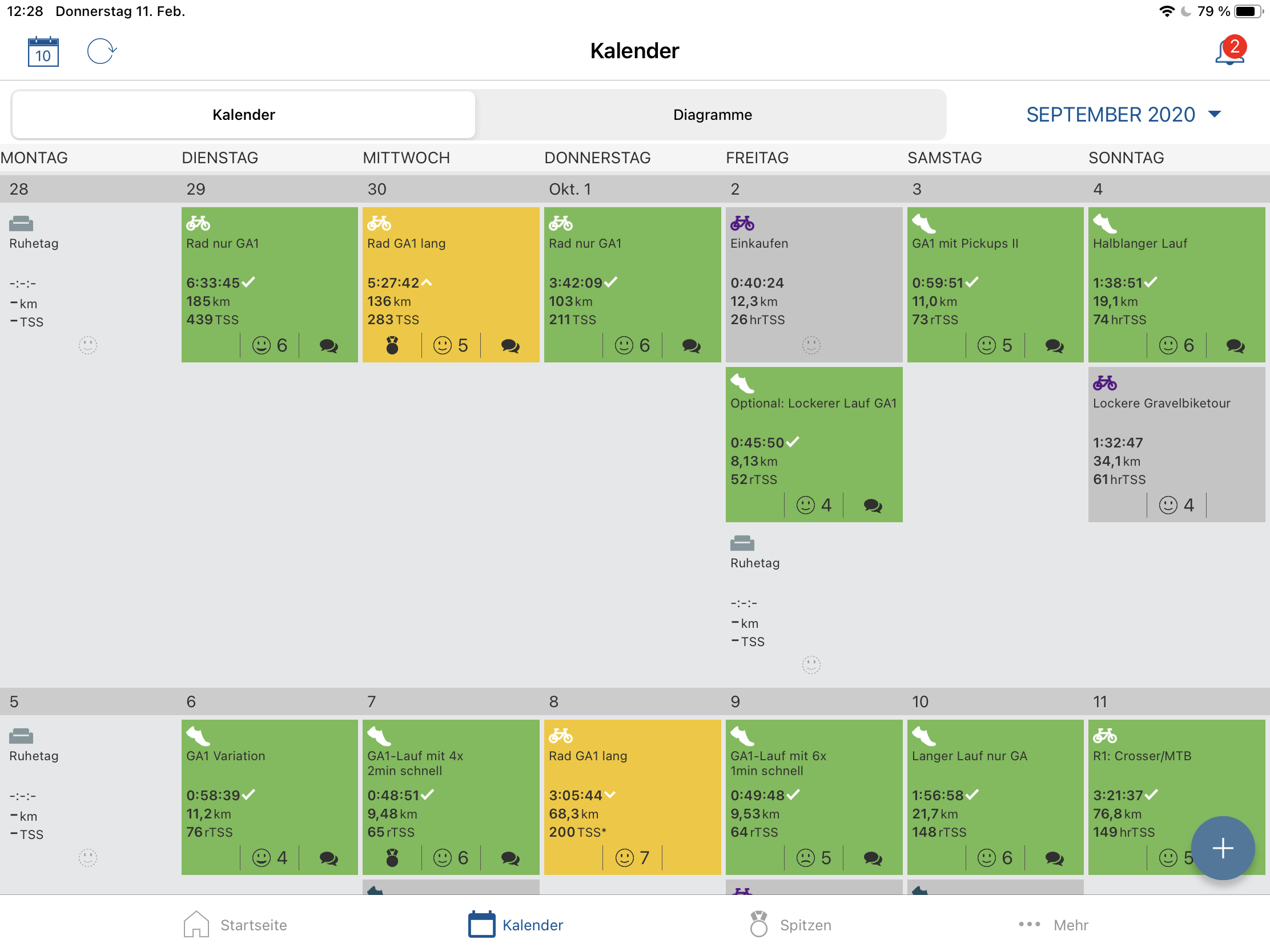Switch to the Diagramme segment view
The width and height of the screenshot is (1270, 952).
(x=712, y=115)
